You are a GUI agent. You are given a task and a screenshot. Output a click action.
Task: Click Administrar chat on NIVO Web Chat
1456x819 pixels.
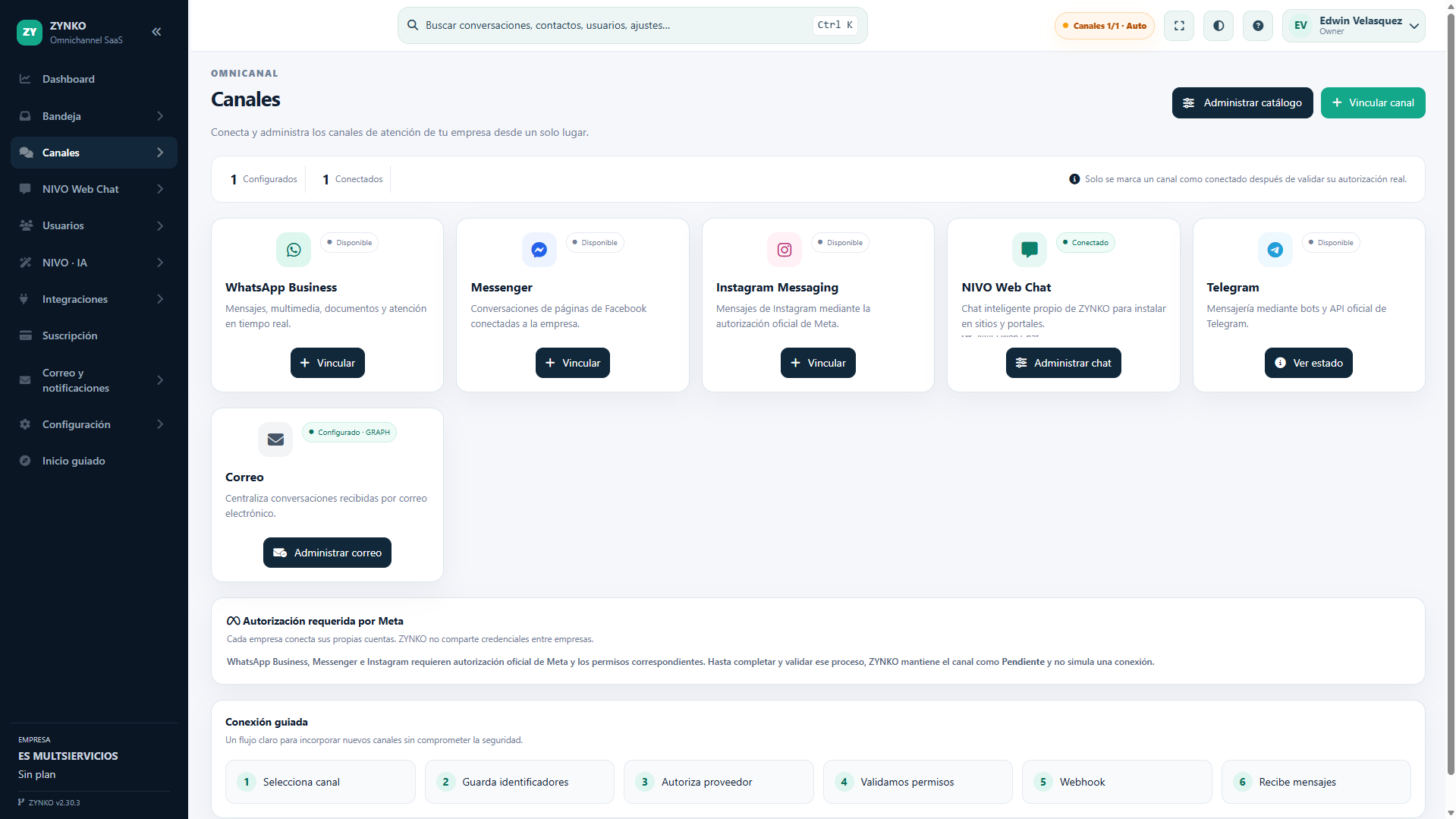pos(1064,363)
